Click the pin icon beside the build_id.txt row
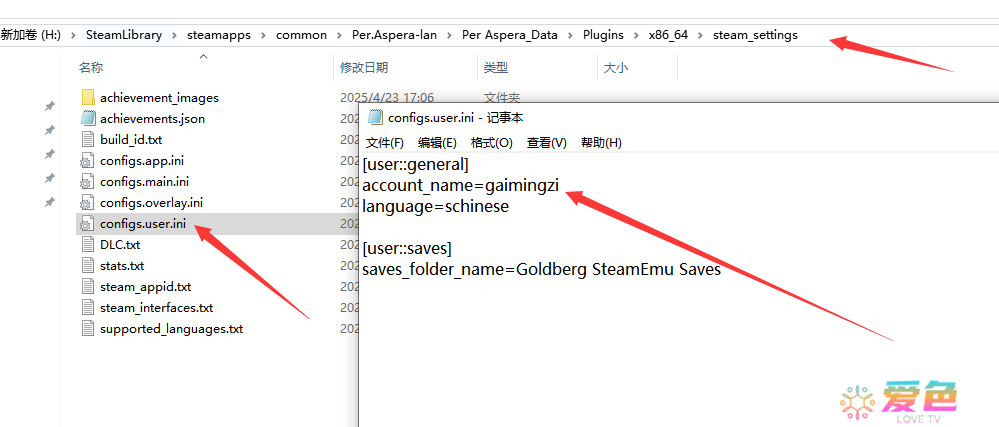This screenshot has height=427, width=999. click(x=49, y=154)
